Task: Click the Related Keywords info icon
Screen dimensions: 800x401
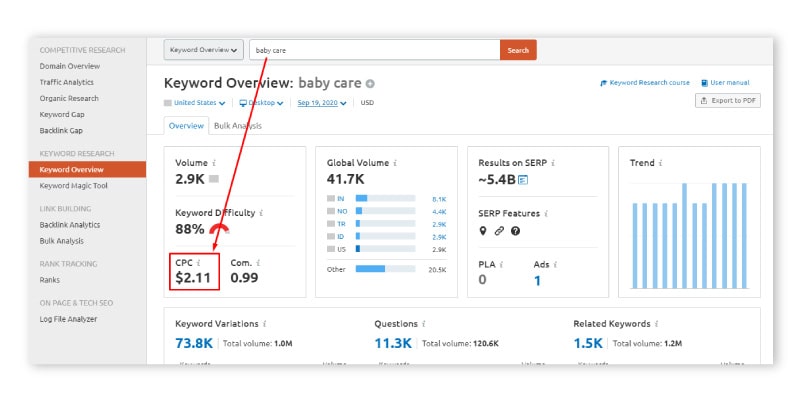Action: point(656,324)
